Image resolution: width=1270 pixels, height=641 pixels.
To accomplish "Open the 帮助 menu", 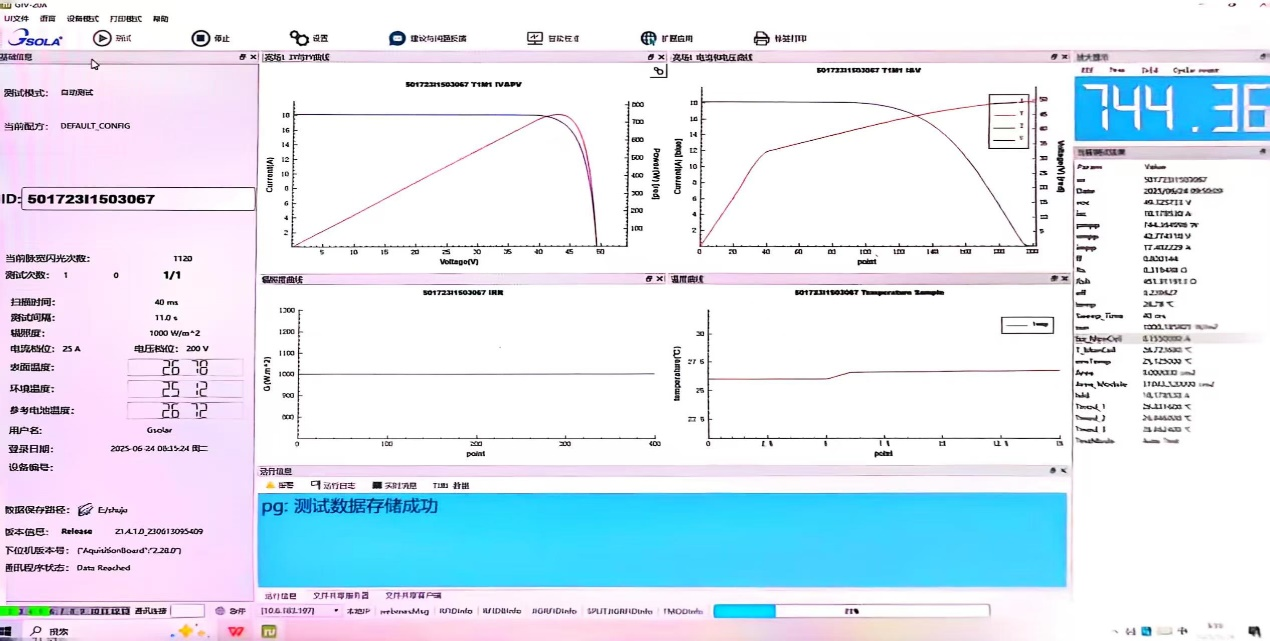I will click(x=160, y=18).
